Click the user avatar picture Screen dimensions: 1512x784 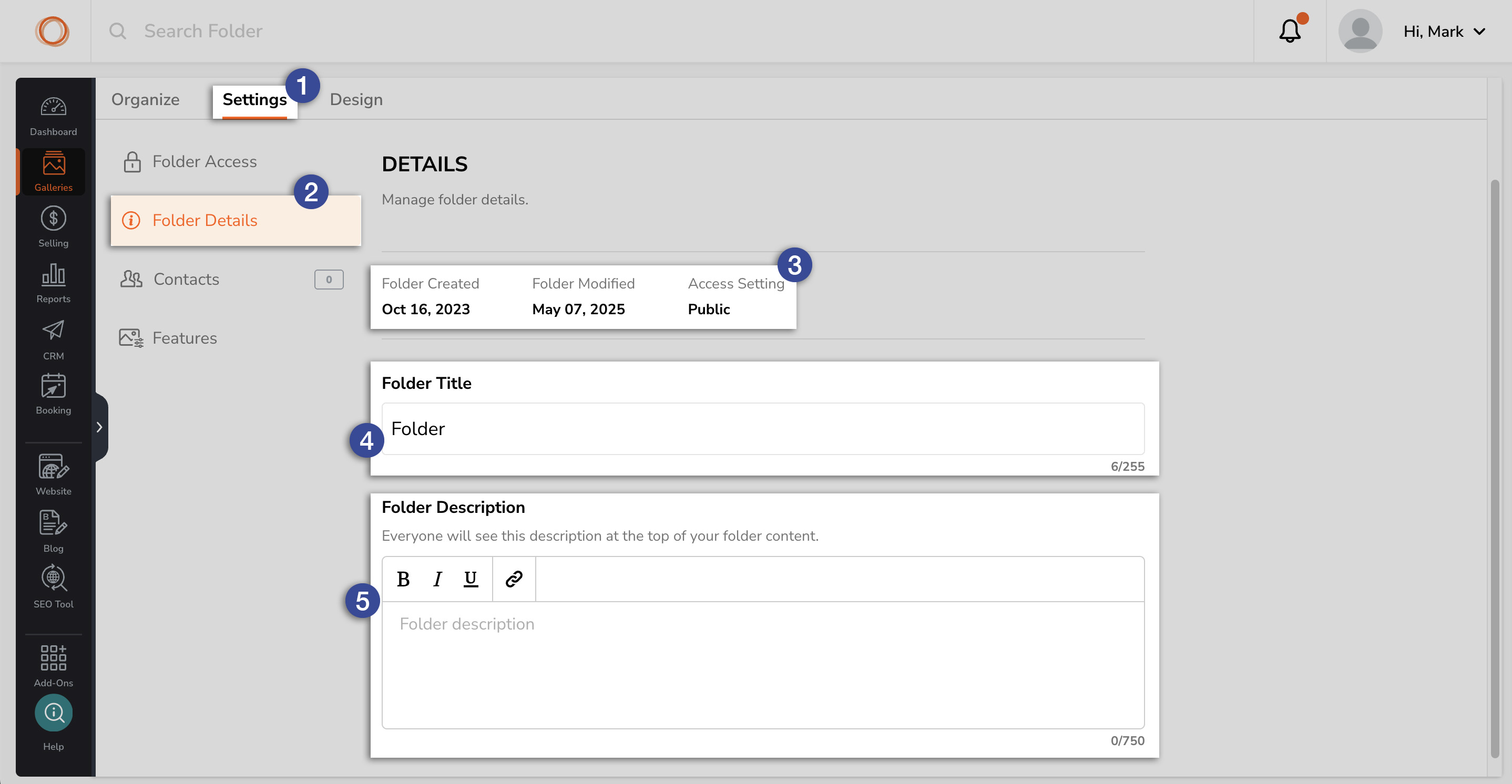(x=1360, y=31)
